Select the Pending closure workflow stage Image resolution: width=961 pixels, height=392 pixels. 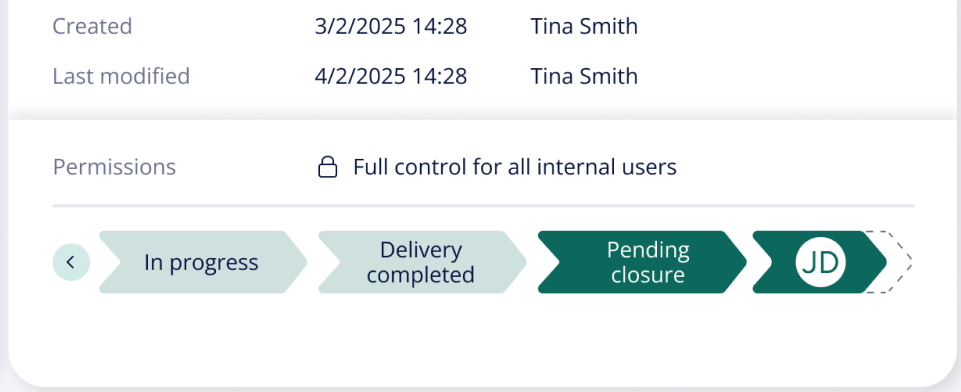pyautogui.click(x=642, y=262)
